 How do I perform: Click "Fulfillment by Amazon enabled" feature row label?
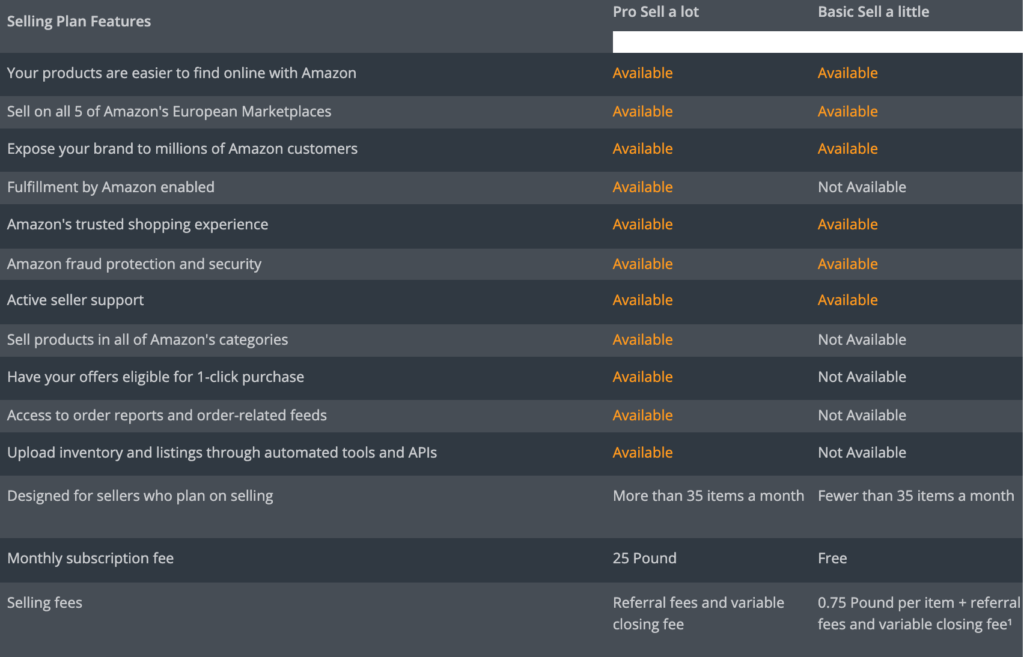tap(111, 187)
